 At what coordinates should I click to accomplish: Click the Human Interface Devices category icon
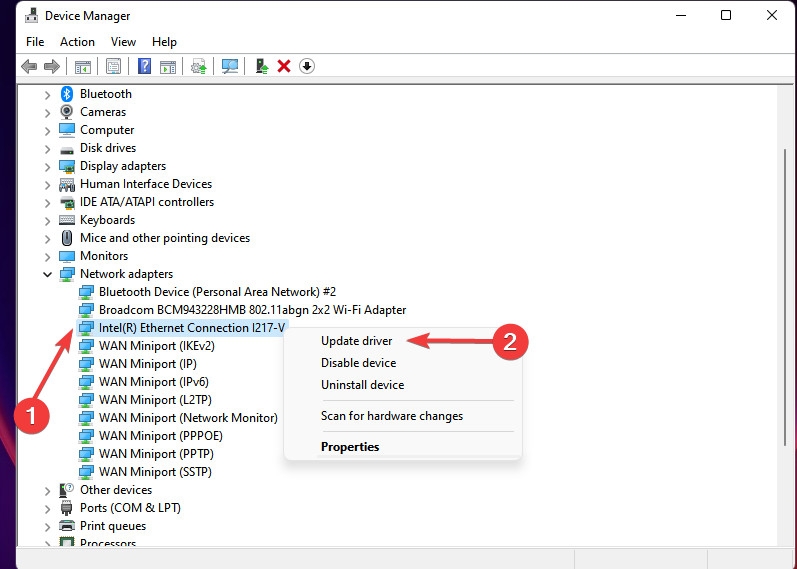(67, 184)
